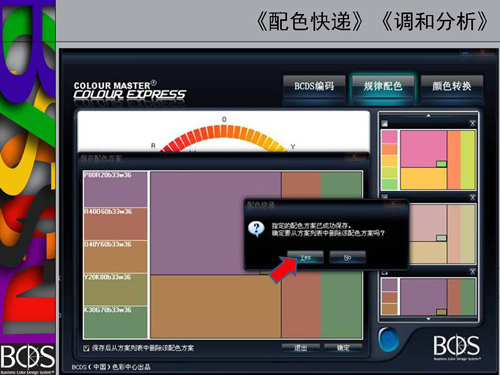Select the purple P80R20b33w36 swatch
500x375 pixels.
[115, 189]
